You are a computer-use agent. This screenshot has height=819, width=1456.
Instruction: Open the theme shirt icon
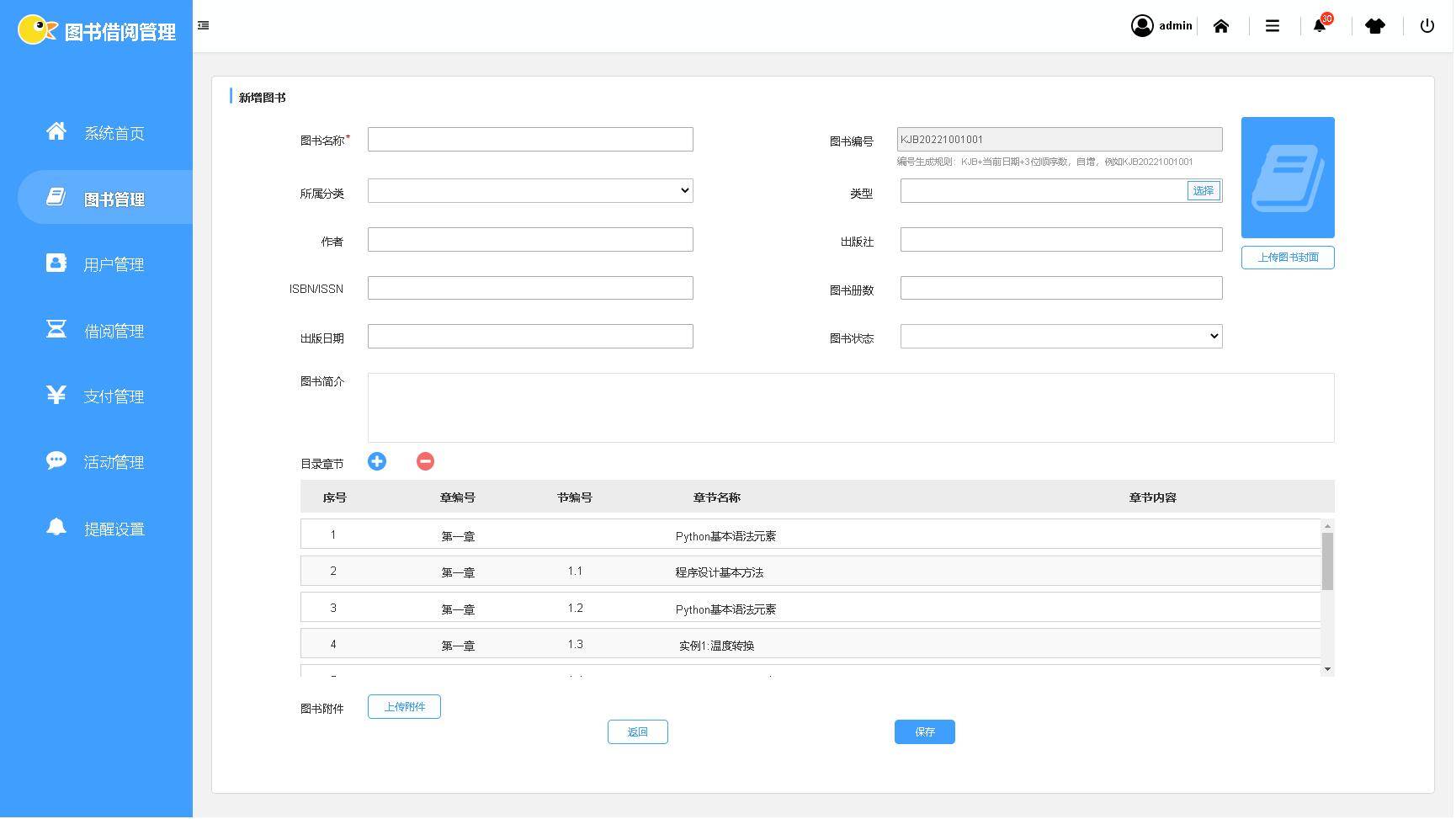click(x=1375, y=26)
